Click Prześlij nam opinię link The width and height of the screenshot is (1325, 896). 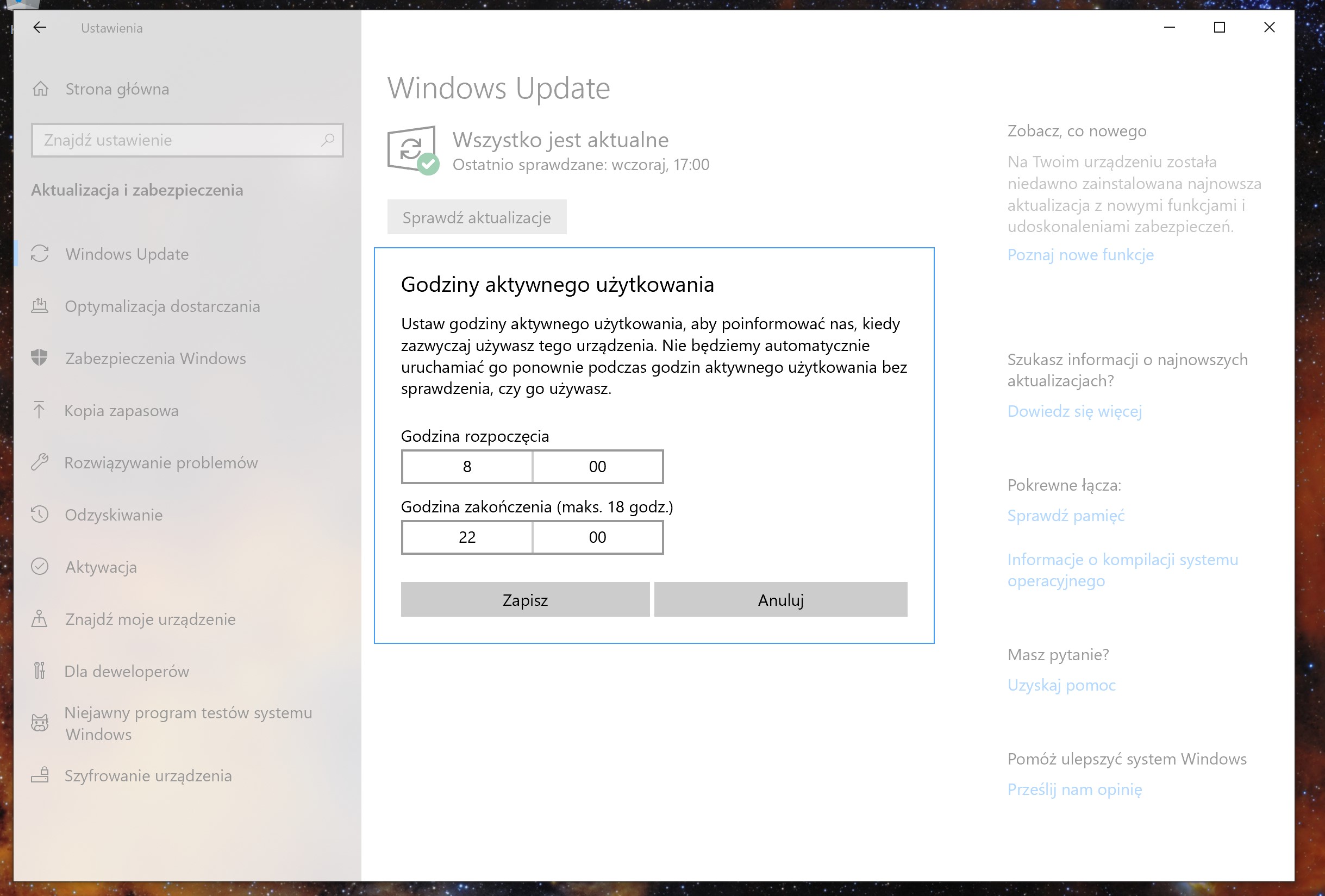coord(1074,790)
